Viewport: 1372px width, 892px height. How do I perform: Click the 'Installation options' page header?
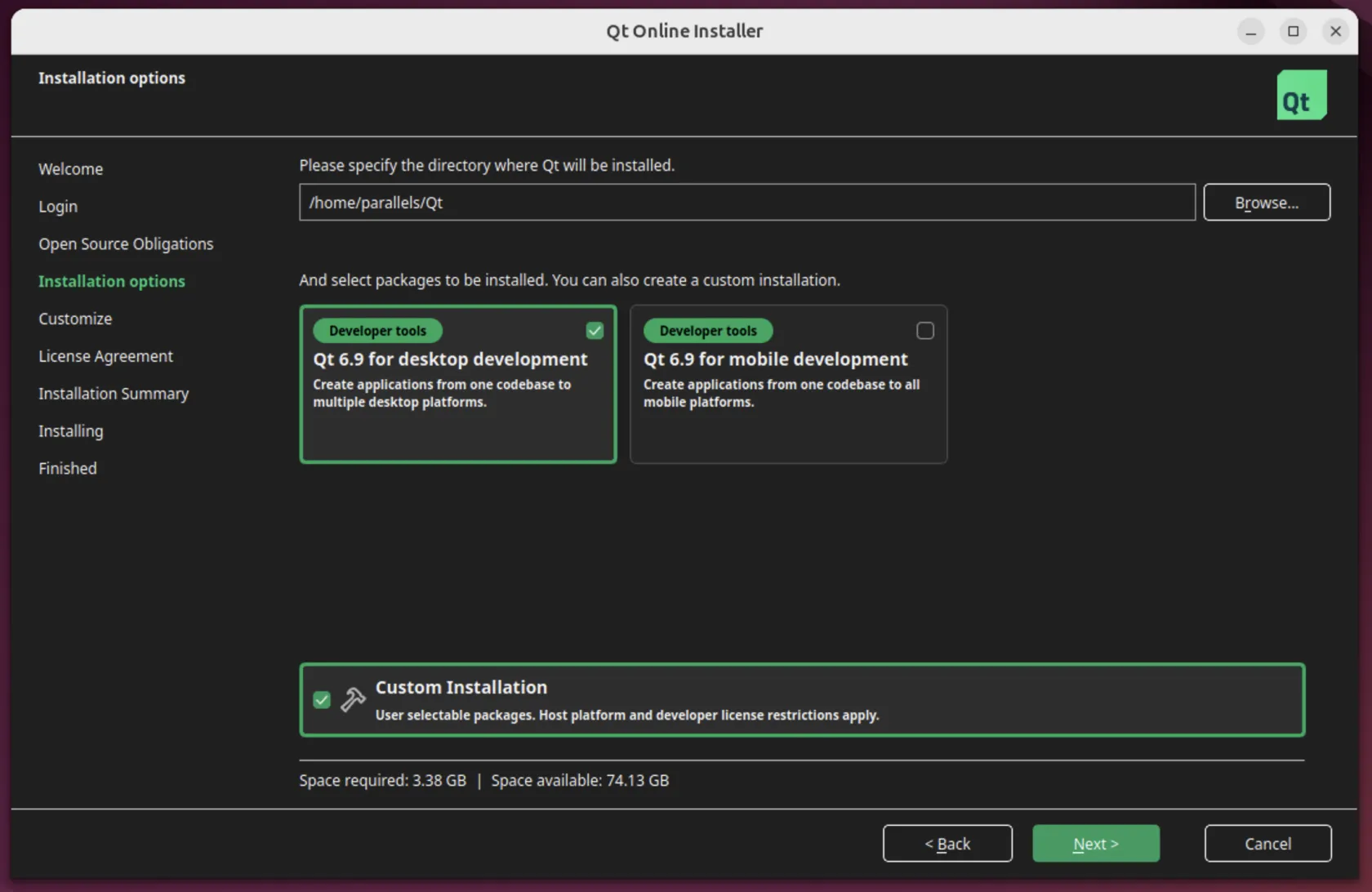pos(112,78)
